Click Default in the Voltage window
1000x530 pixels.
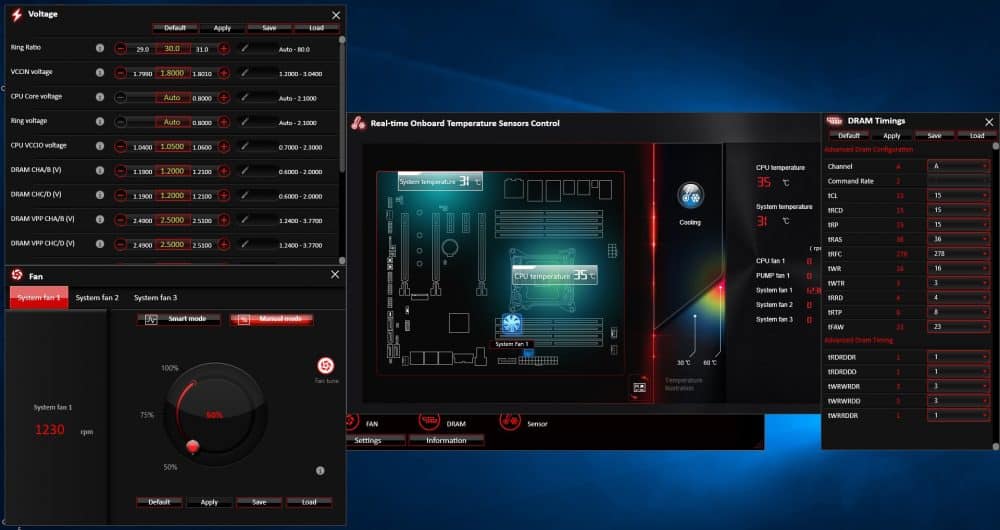click(x=175, y=28)
